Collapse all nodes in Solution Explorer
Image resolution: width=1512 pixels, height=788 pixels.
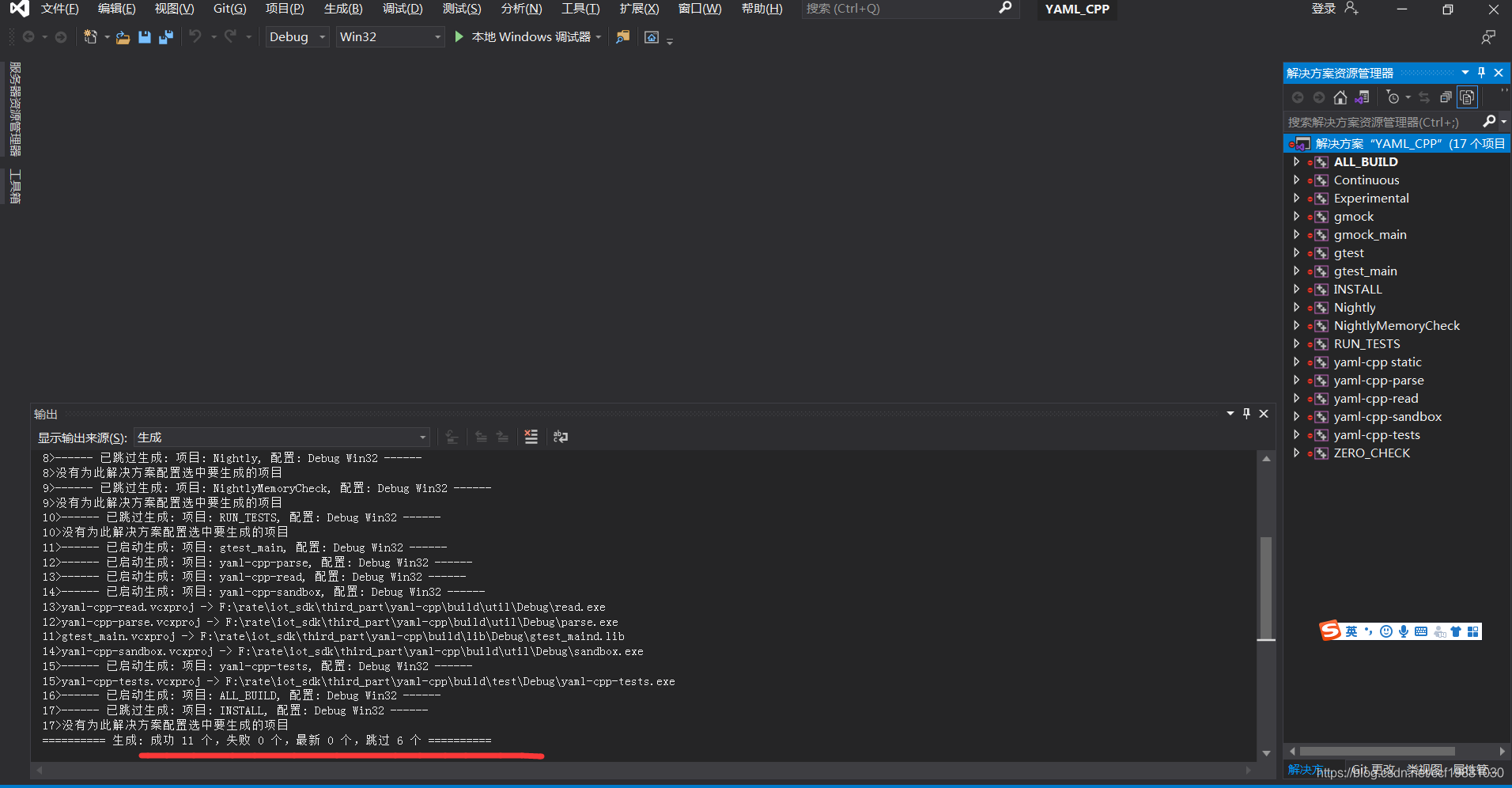(x=1446, y=97)
